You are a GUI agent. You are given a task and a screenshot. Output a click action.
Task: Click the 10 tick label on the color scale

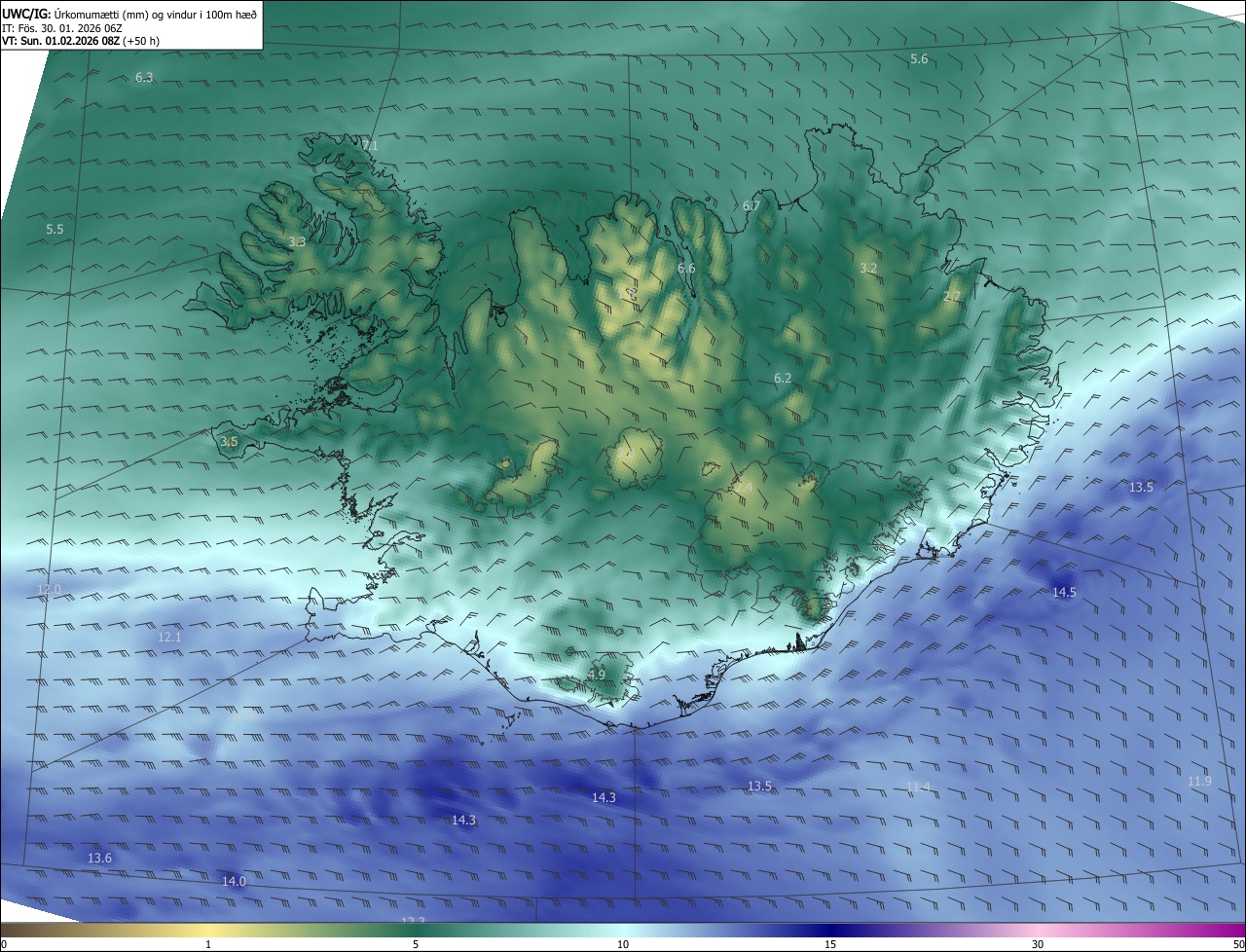click(623, 944)
